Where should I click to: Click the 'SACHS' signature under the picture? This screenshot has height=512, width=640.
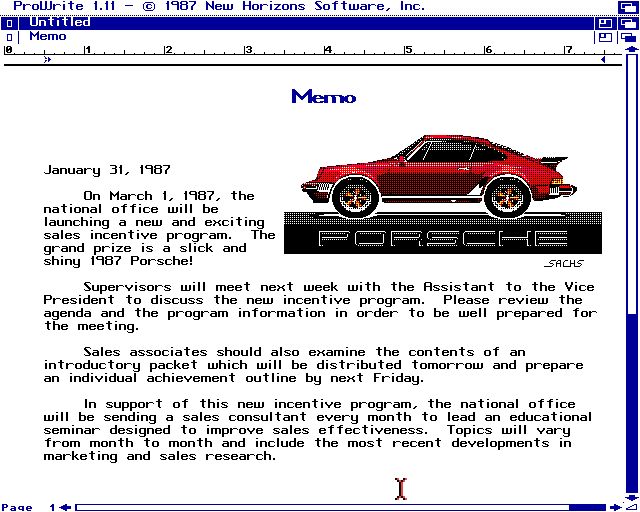click(x=564, y=264)
